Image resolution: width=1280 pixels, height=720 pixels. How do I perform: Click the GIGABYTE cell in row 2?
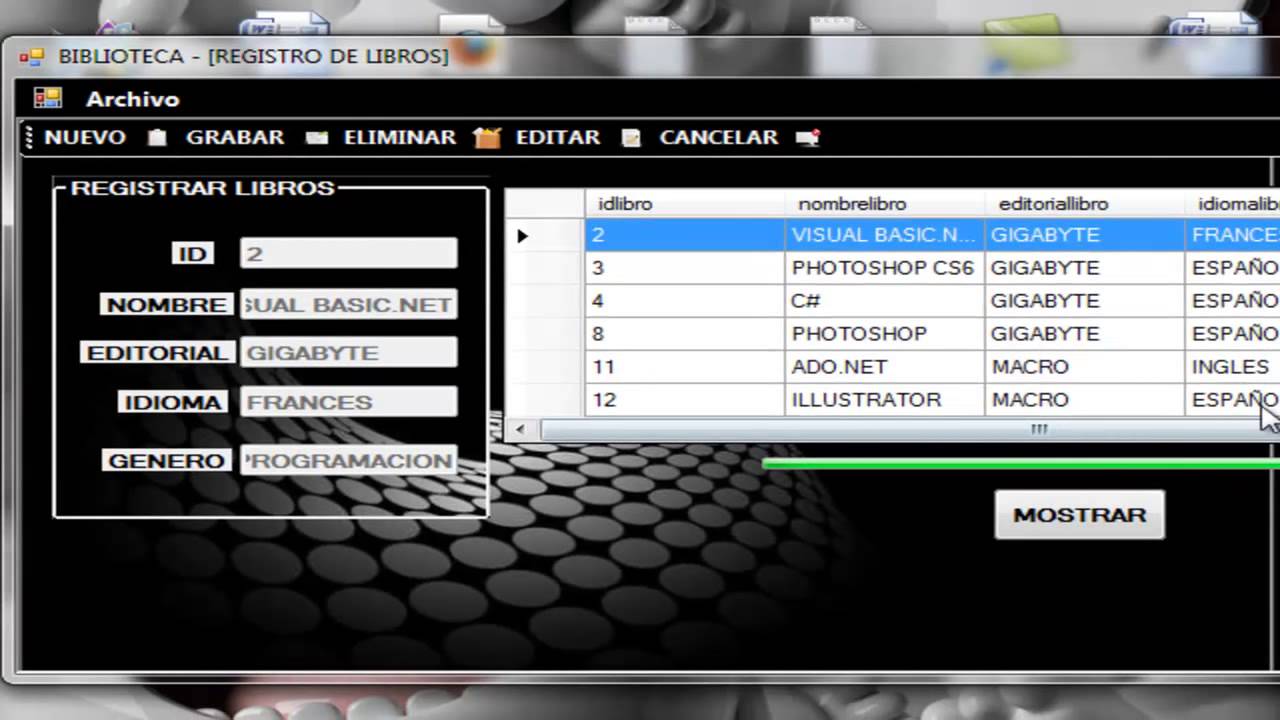tap(1085, 235)
